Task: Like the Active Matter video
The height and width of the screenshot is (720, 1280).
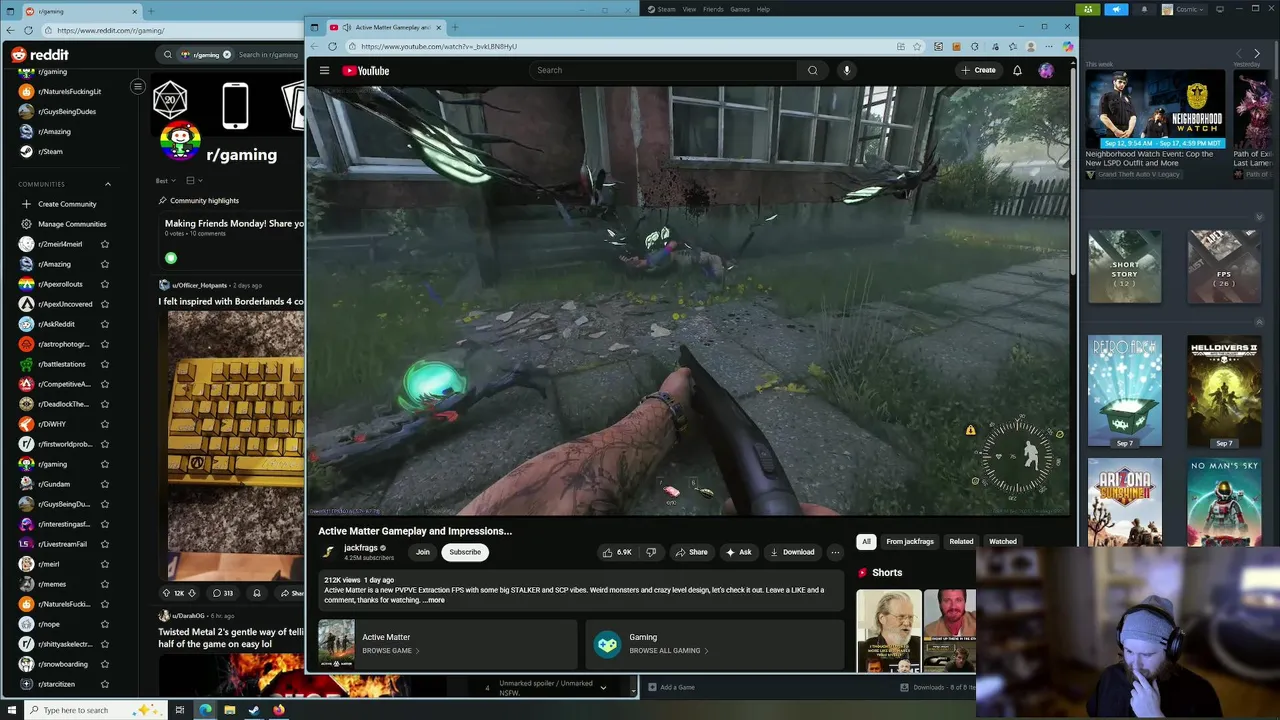Action: [617, 552]
